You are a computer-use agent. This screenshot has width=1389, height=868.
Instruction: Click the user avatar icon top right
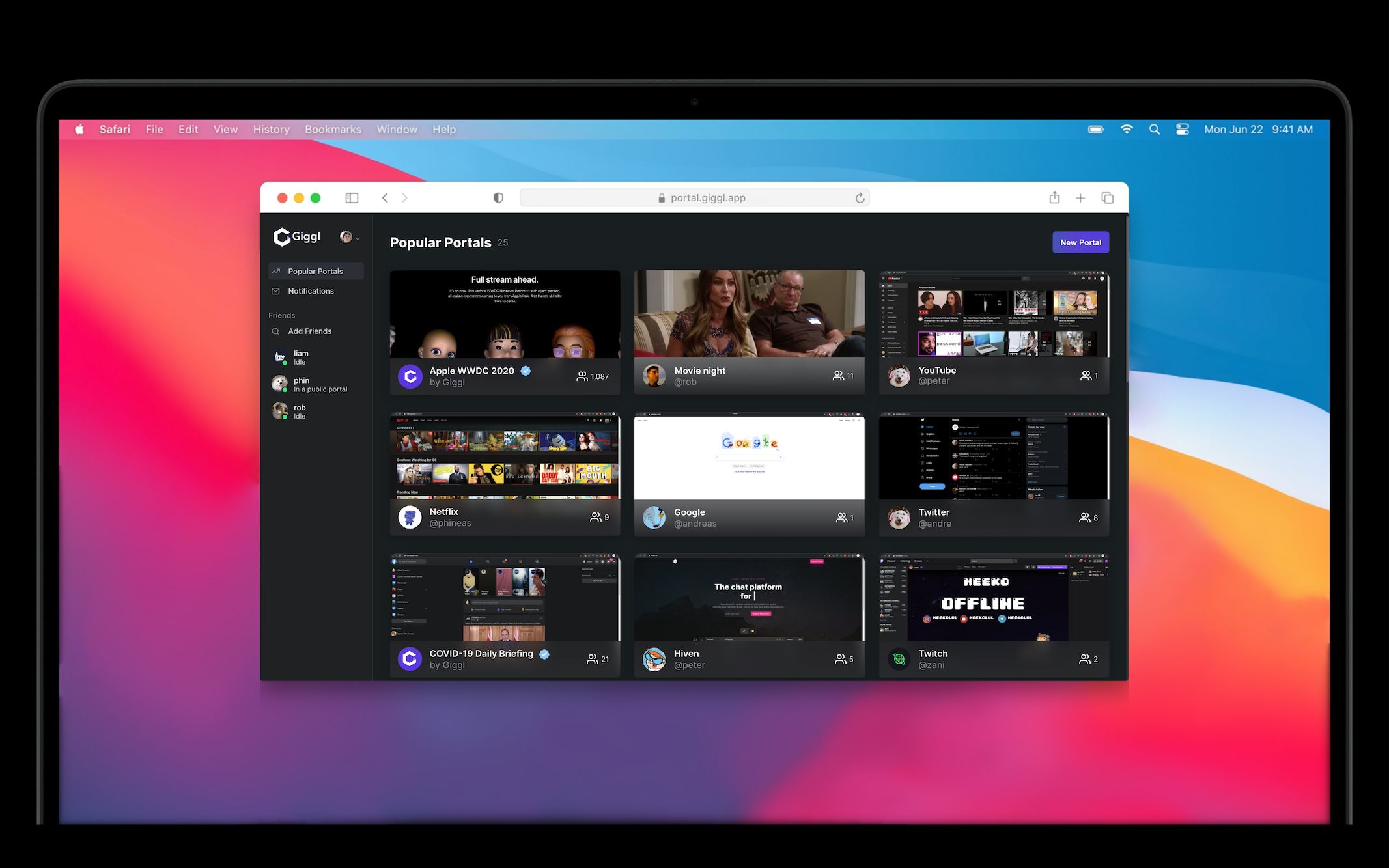coord(346,237)
